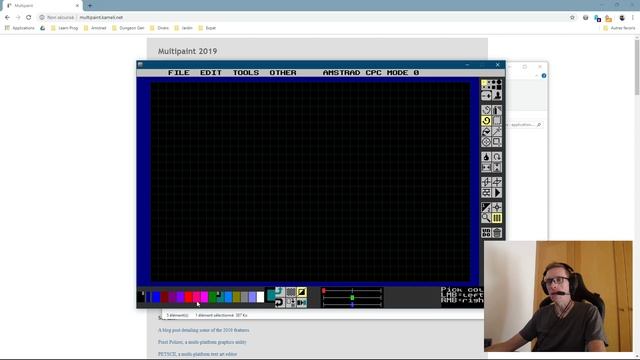
Task: Open the Dungeon Gen bookmarks folder
Action: click(x=128, y=28)
